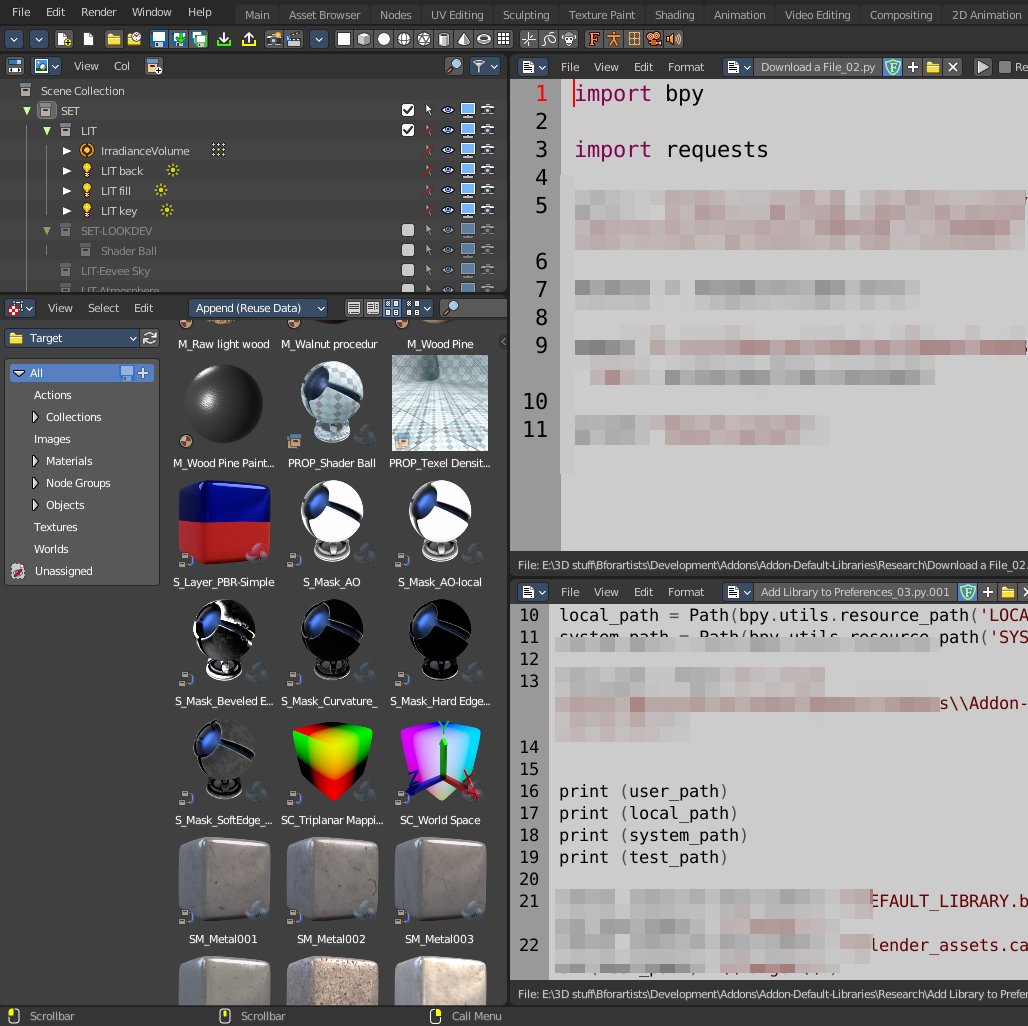The height and width of the screenshot is (1026, 1028).
Task: Toggle the Register checkbox in the text editor
Action: 1004,67
